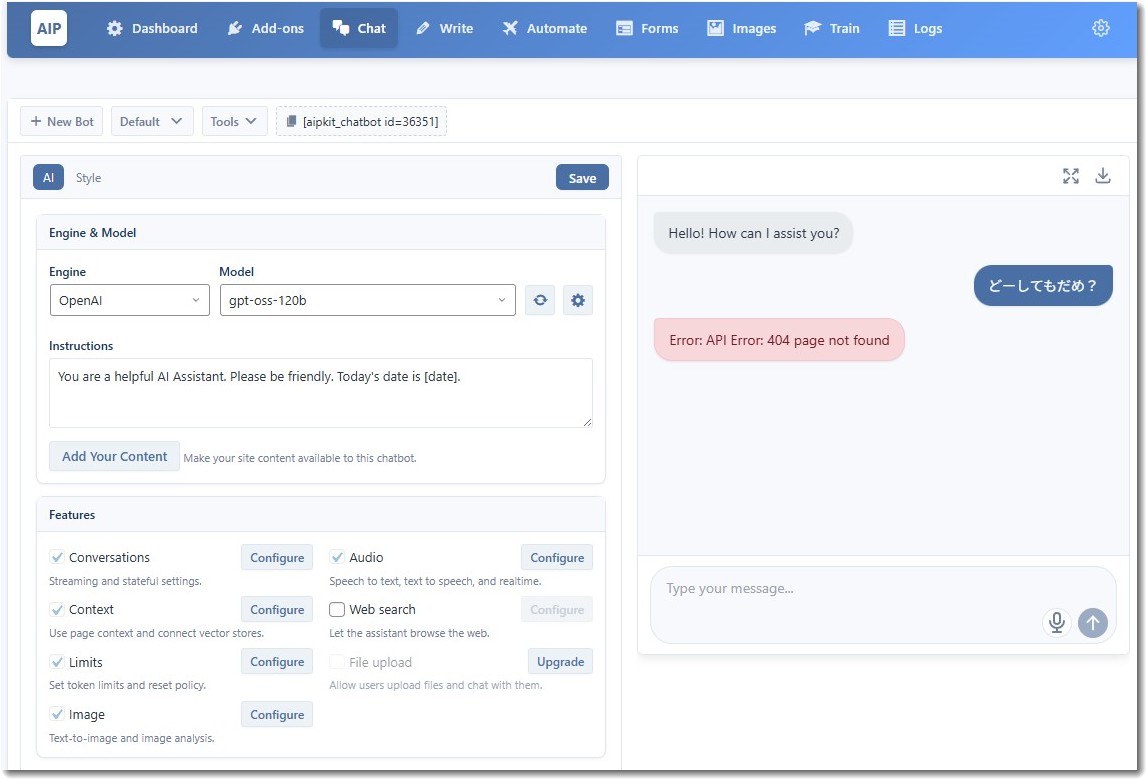Image resolution: width=1146 pixels, height=779 pixels.
Task: Switch to the Style tab
Action: pyautogui.click(x=88, y=178)
